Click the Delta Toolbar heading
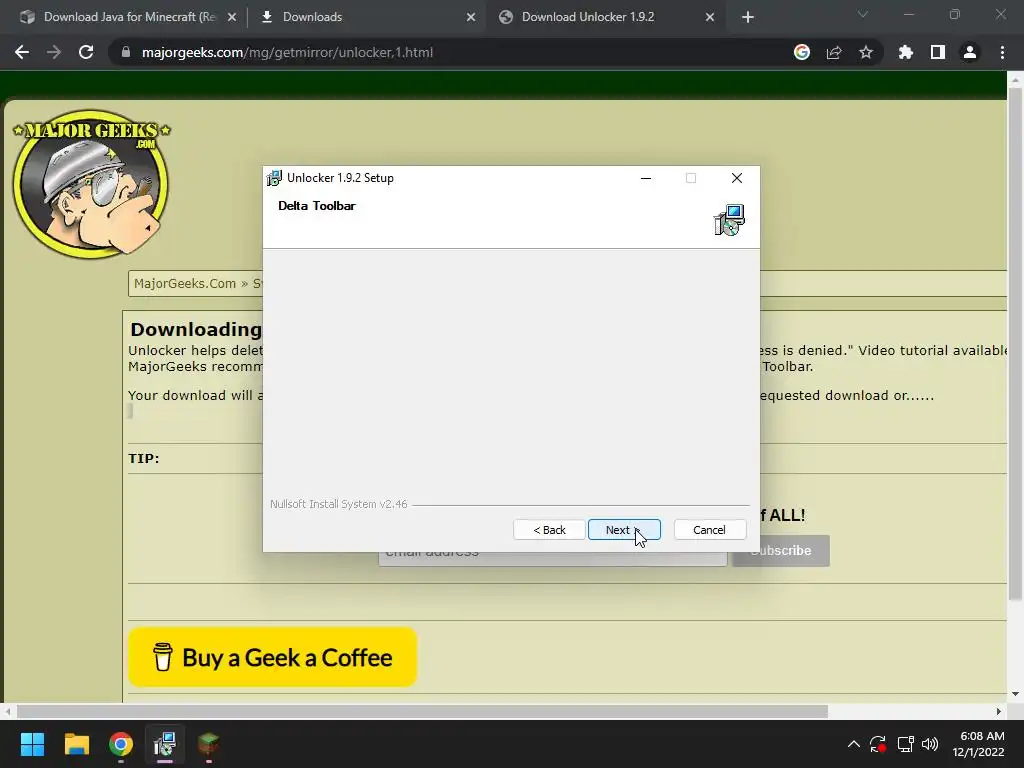 tap(317, 206)
